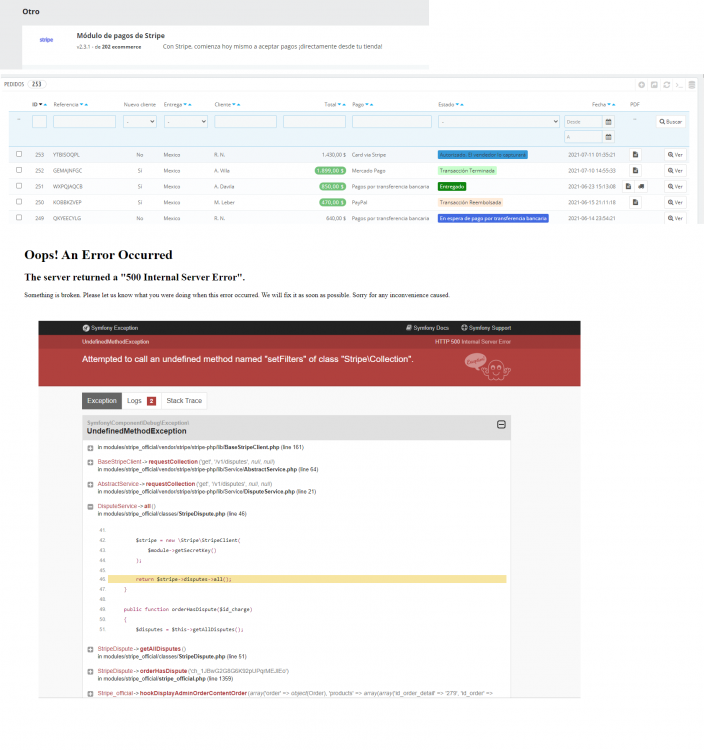Click the Symfony Exception logo
The image size is (704, 750).
(86, 328)
